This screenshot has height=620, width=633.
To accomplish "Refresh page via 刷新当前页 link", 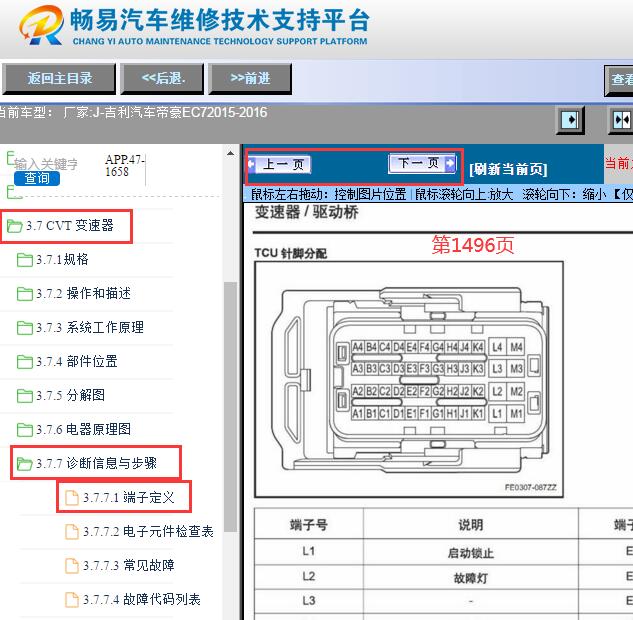I will coord(508,169).
